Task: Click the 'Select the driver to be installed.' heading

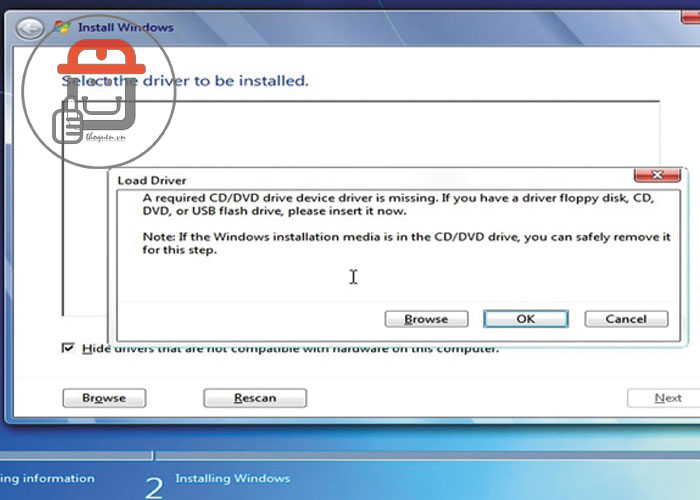Action: click(x=185, y=81)
